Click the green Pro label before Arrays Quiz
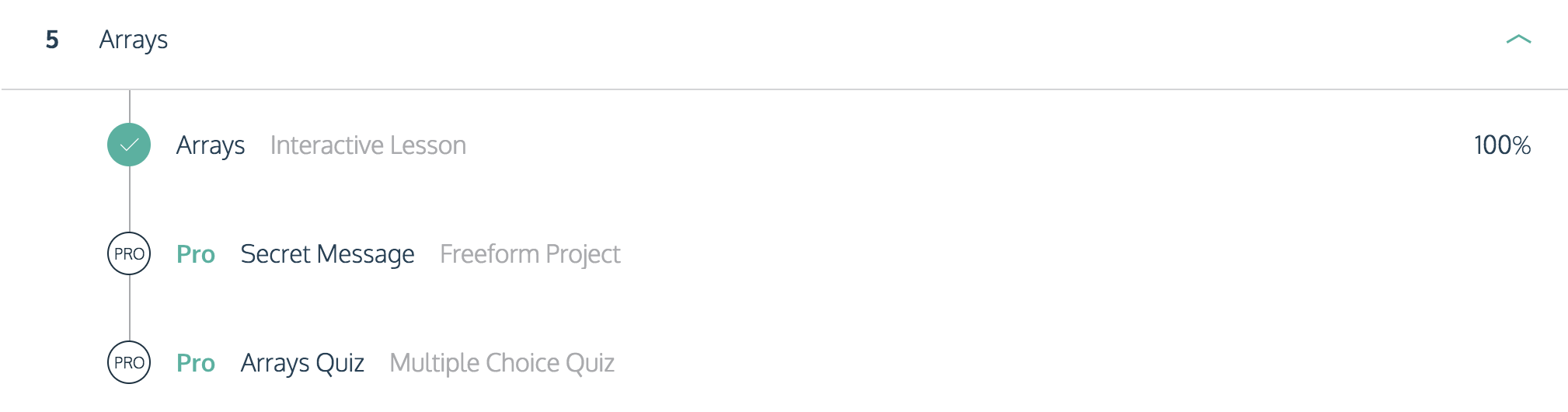This screenshot has height=412, width=1568. (196, 363)
